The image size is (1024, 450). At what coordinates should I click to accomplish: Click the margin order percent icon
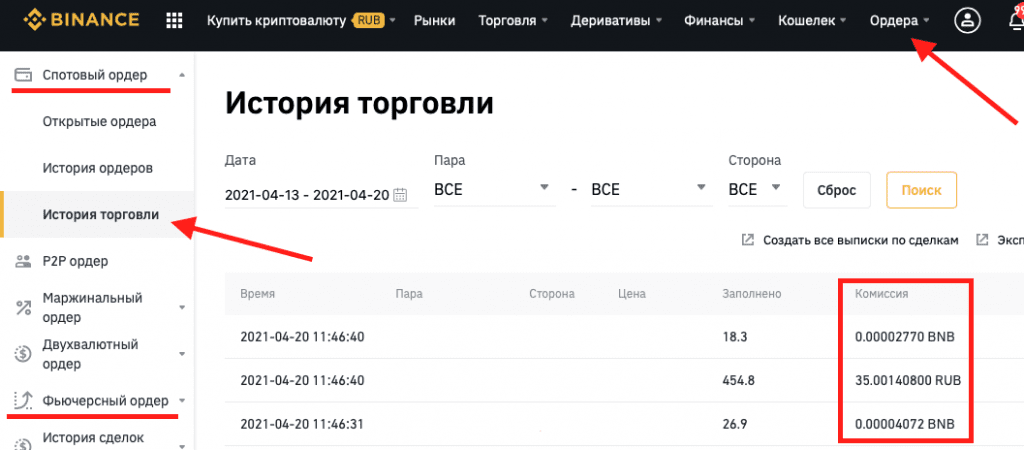point(22,308)
